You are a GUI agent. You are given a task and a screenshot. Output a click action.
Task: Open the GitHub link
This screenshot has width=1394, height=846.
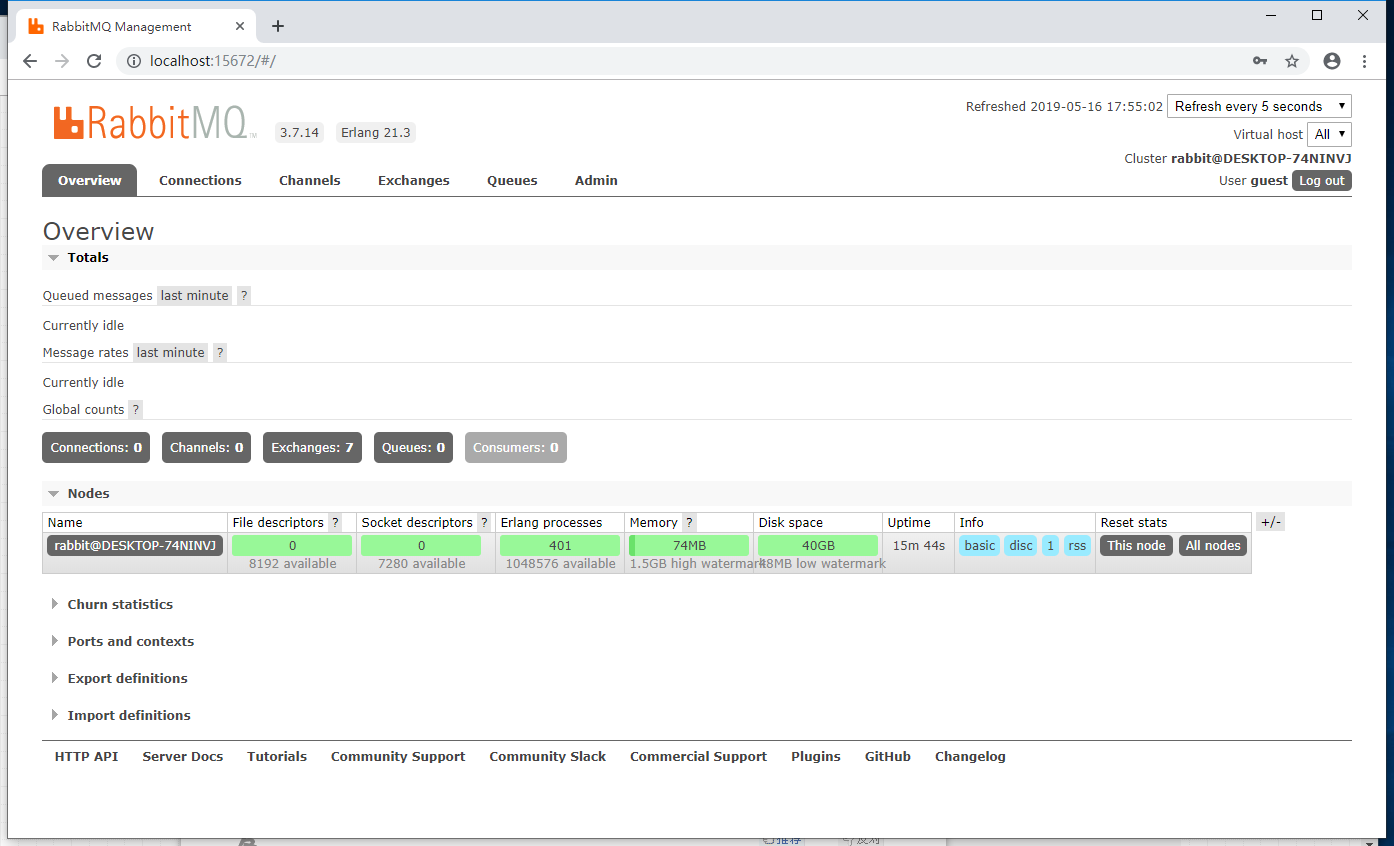[888, 756]
